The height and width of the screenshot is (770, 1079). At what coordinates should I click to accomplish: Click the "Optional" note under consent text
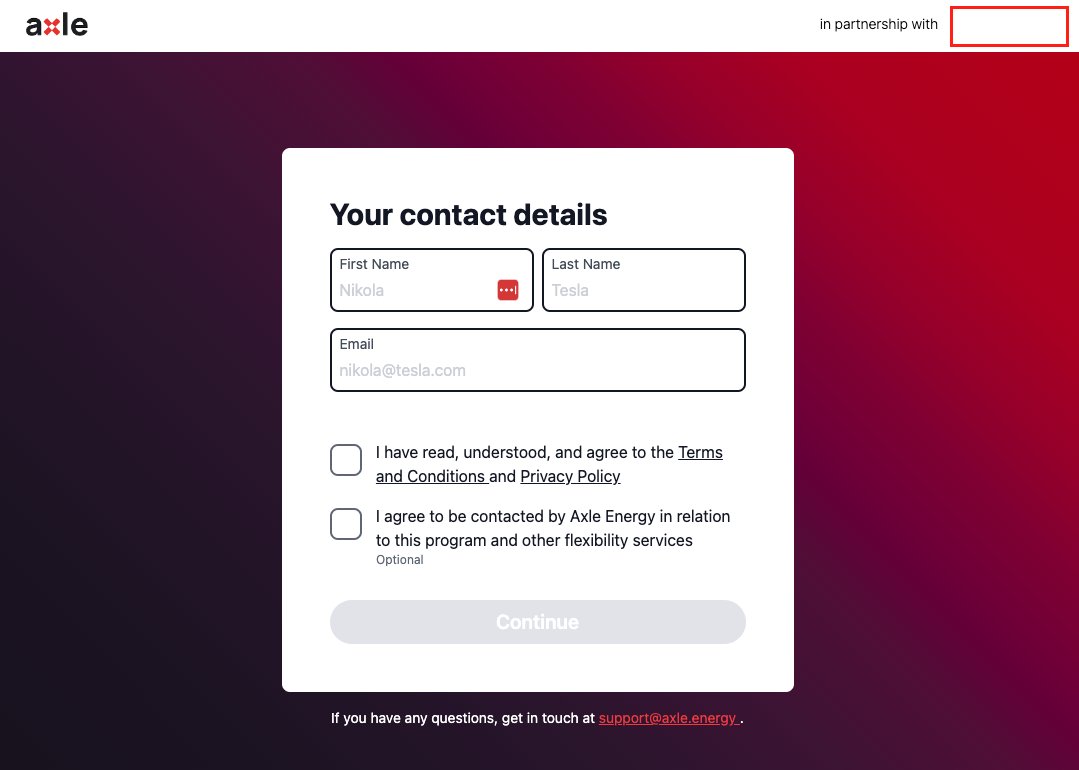click(399, 560)
